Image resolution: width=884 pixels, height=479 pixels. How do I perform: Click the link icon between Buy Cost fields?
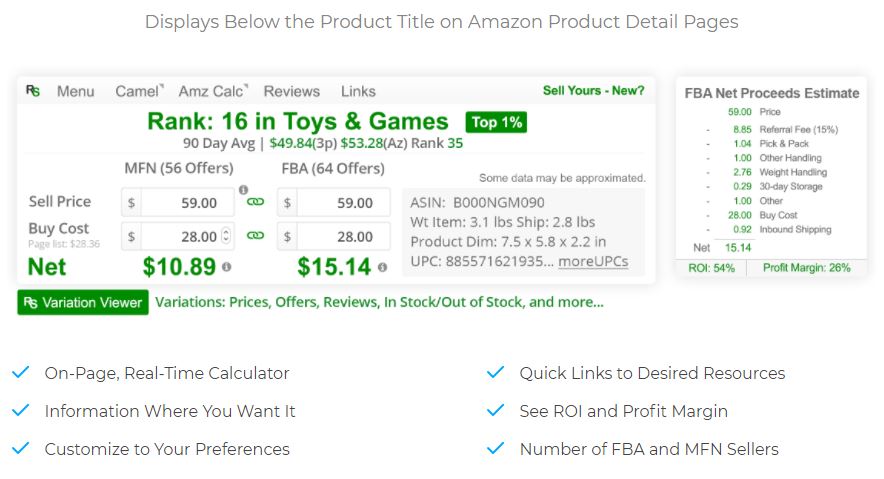255,236
